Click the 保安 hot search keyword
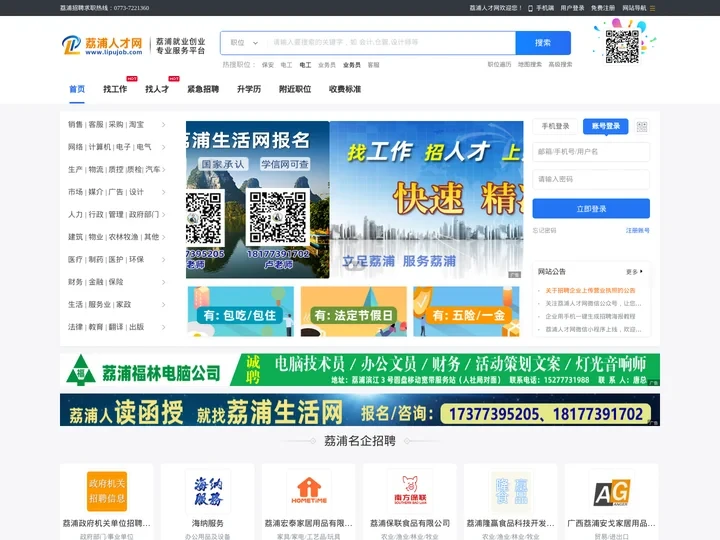 click(x=268, y=65)
